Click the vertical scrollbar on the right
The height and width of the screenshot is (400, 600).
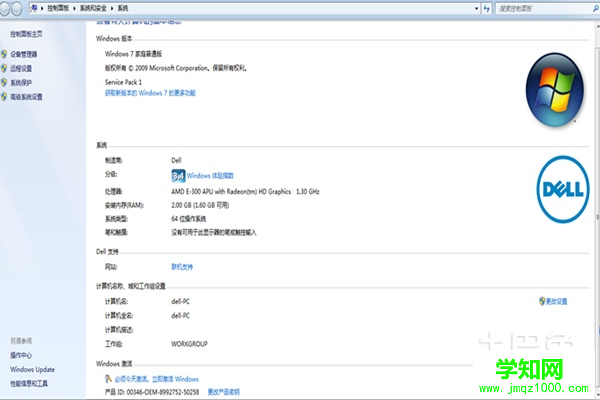tap(597, 216)
